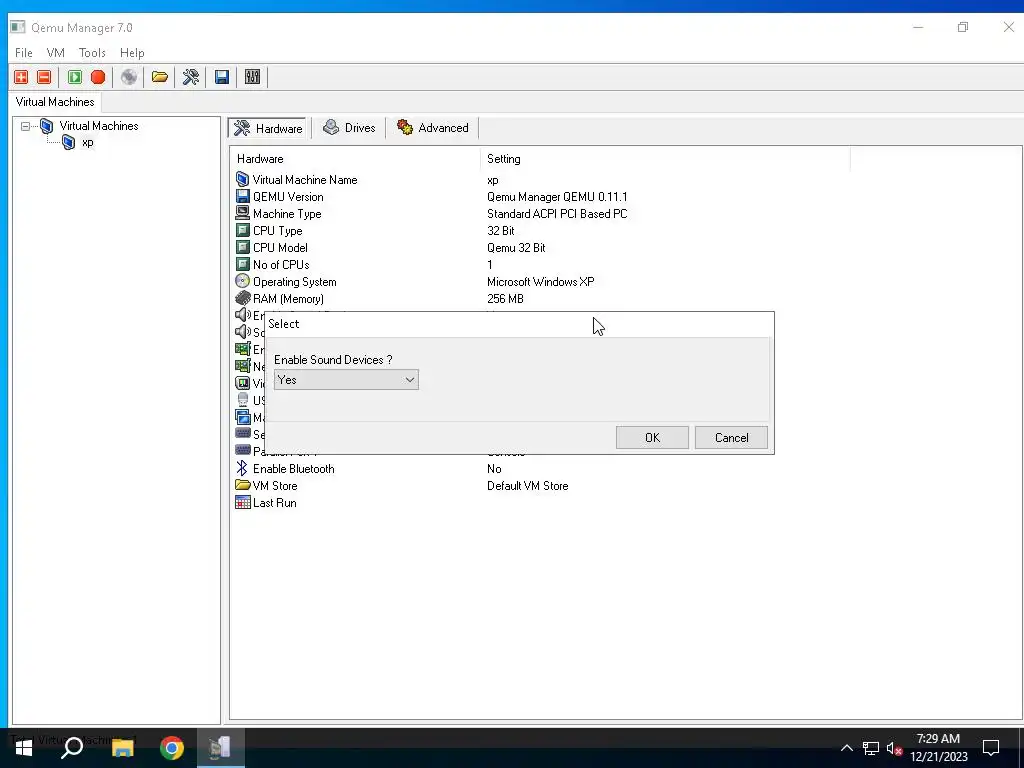Click the red minus delete VM toolbar icon
The height and width of the screenshot is (768, 1024).
44,77
